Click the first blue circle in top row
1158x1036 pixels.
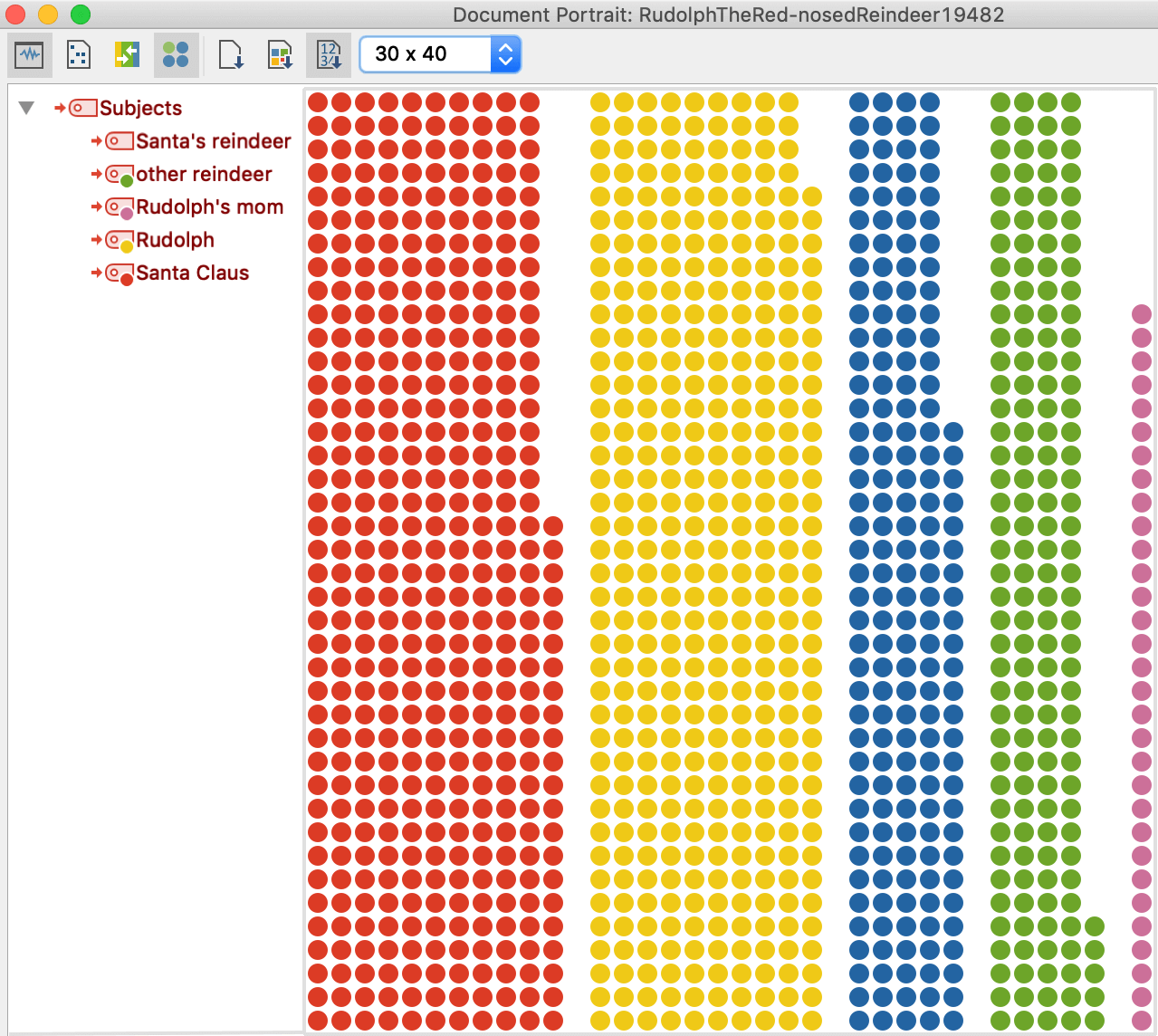pos(859,102)
